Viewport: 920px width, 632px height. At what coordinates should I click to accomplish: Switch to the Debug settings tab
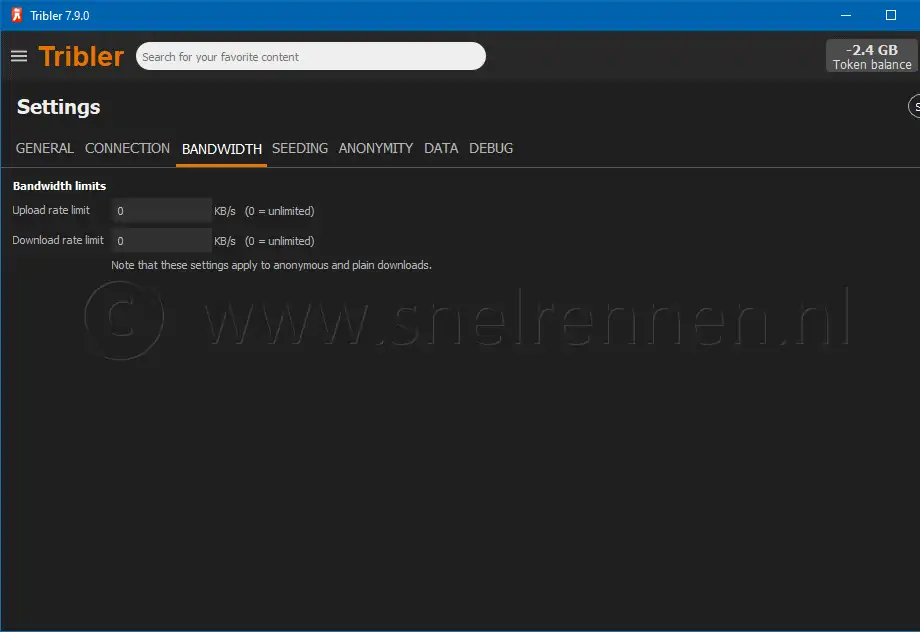(x=491, y=148)
